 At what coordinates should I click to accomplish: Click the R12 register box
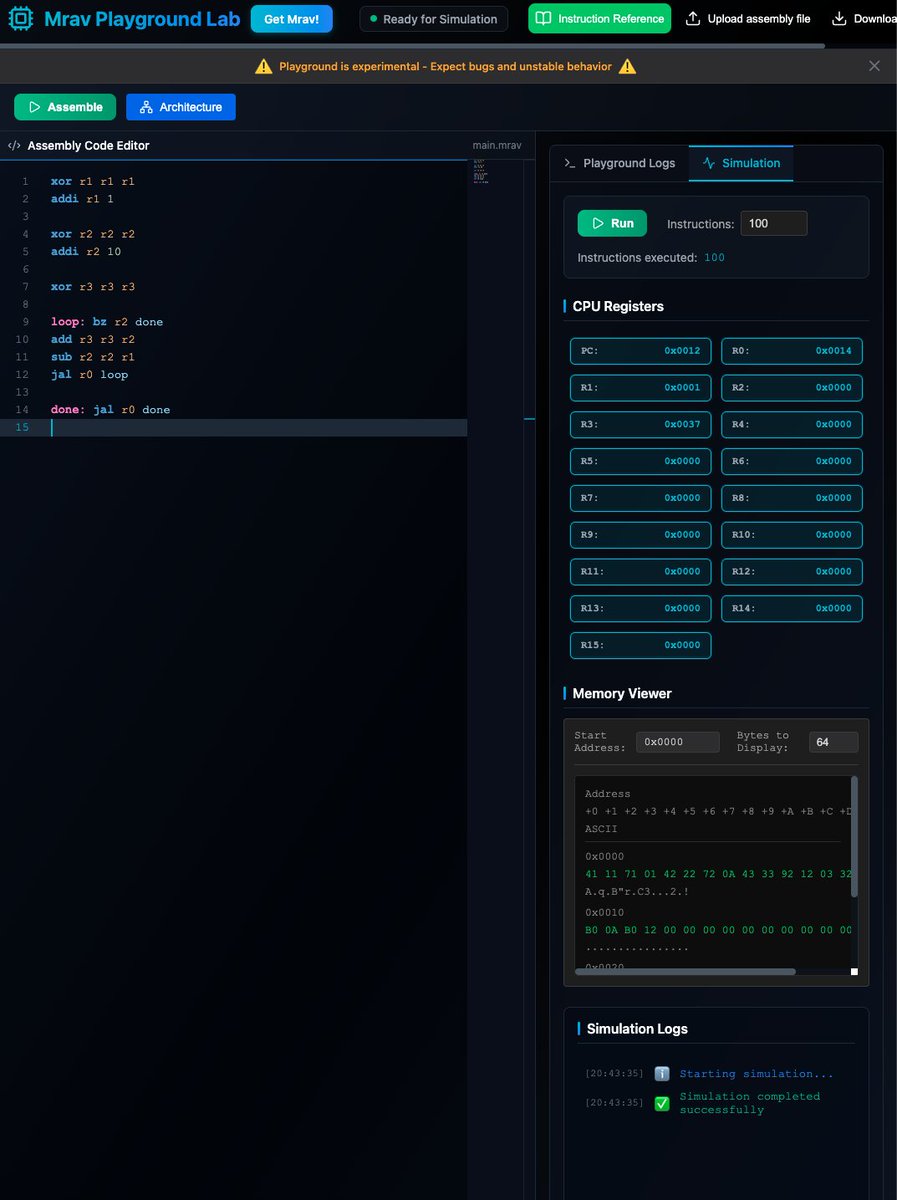792,572
